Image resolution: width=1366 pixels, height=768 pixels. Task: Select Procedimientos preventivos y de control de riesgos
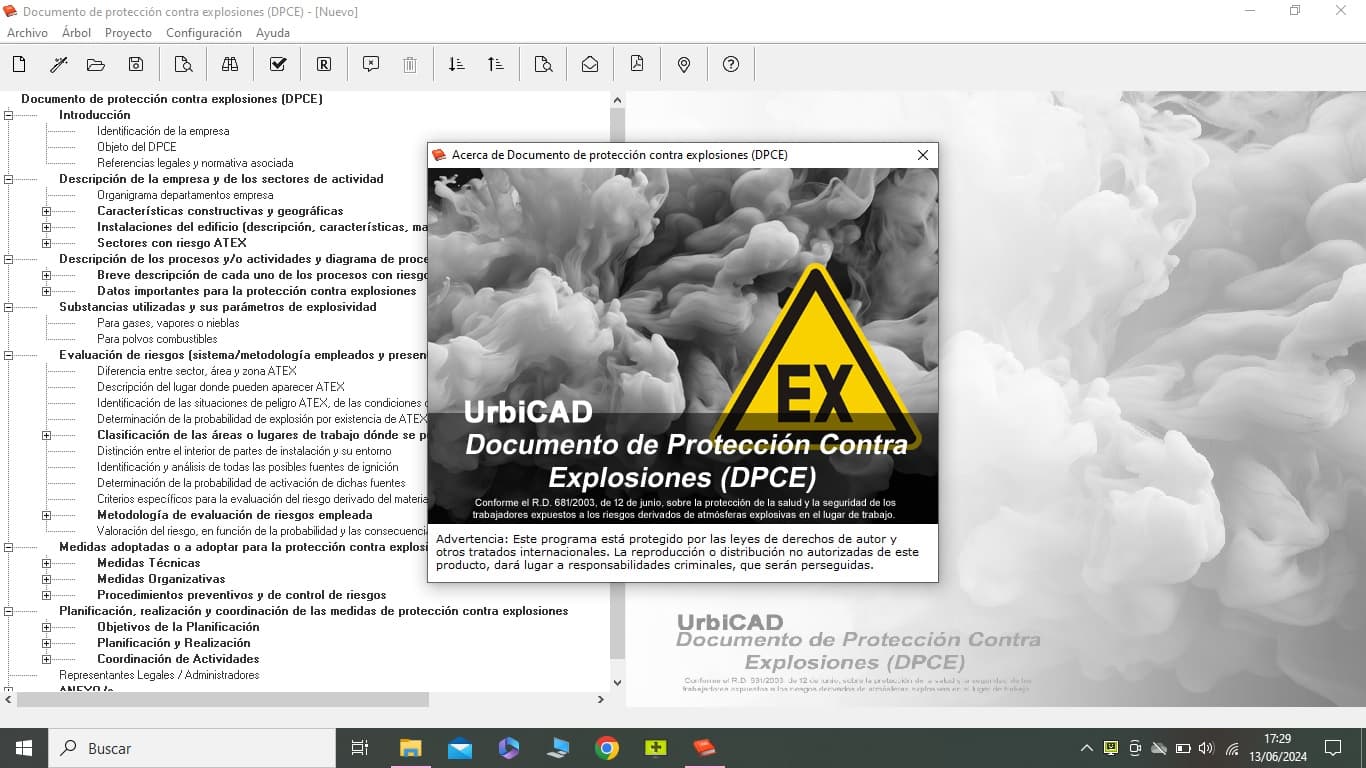tap(242, 595)
